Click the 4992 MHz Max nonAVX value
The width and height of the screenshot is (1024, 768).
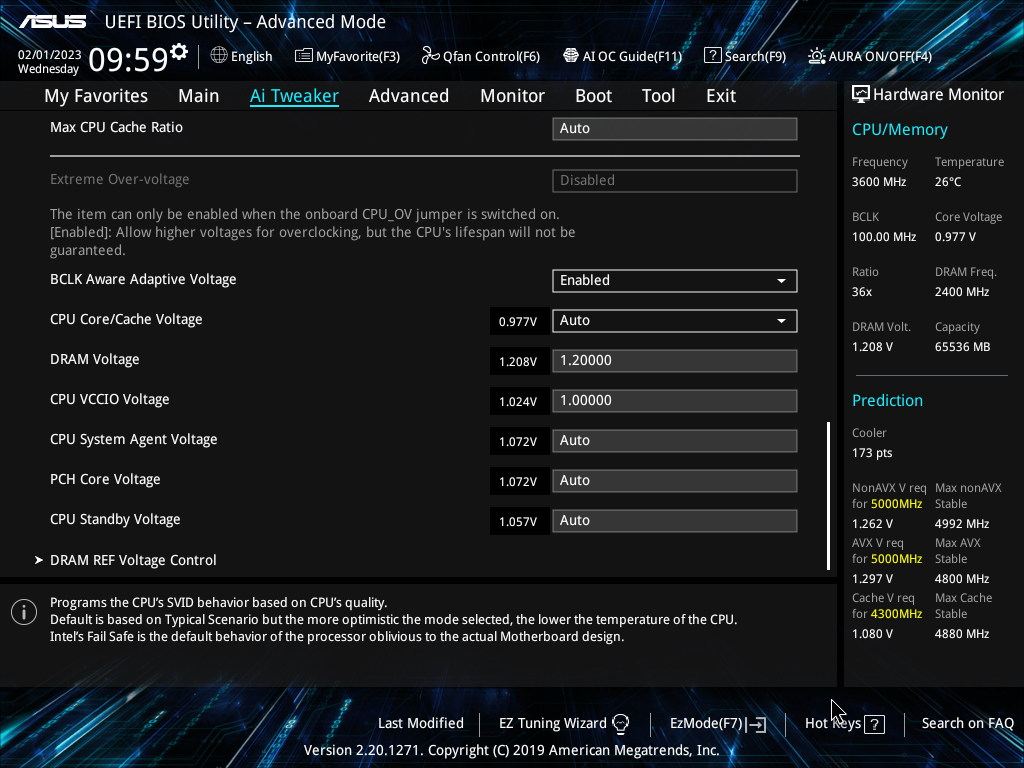pyautogui.click(x=962, y=524)
